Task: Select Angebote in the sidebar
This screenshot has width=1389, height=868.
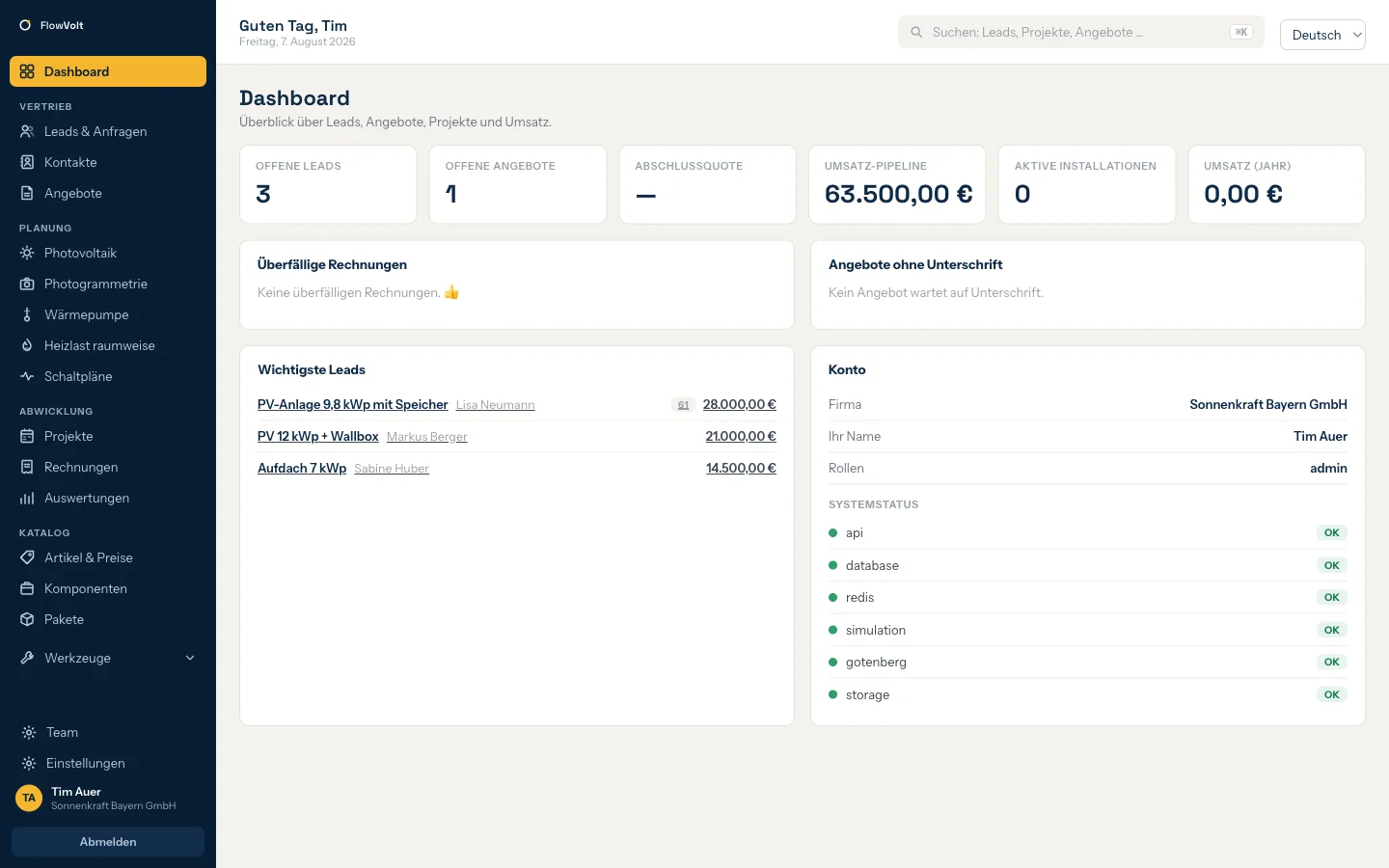Action: (108, 193)
